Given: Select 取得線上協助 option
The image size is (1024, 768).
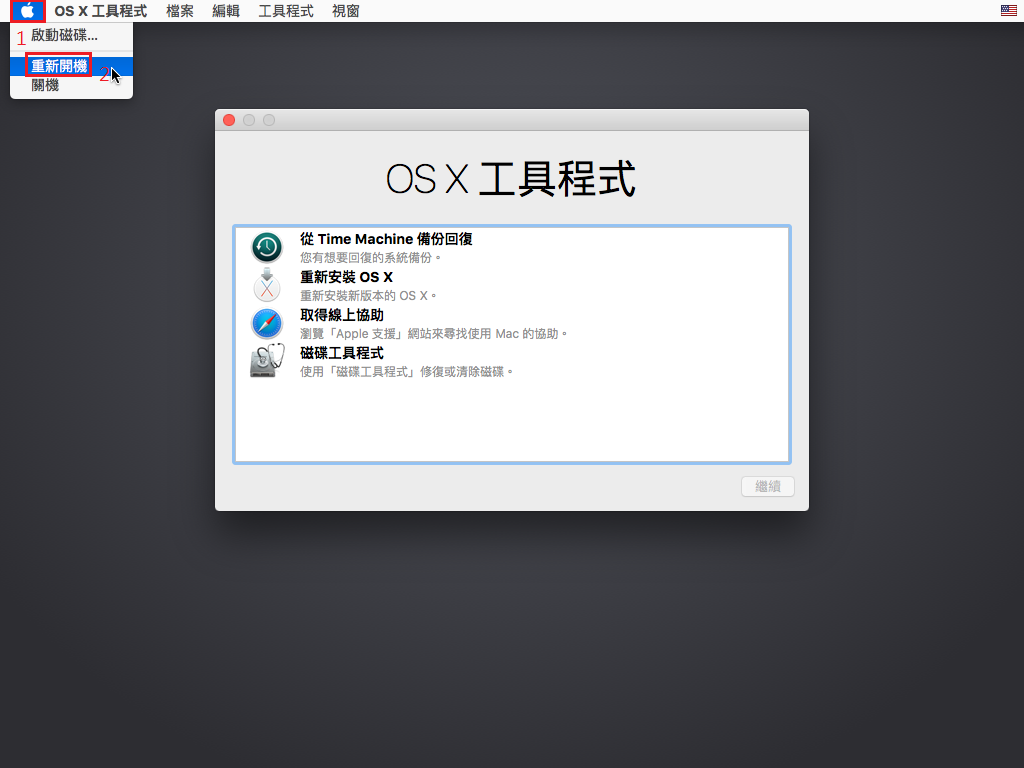Looking at the screenshot, I should (x=512, y=323).
